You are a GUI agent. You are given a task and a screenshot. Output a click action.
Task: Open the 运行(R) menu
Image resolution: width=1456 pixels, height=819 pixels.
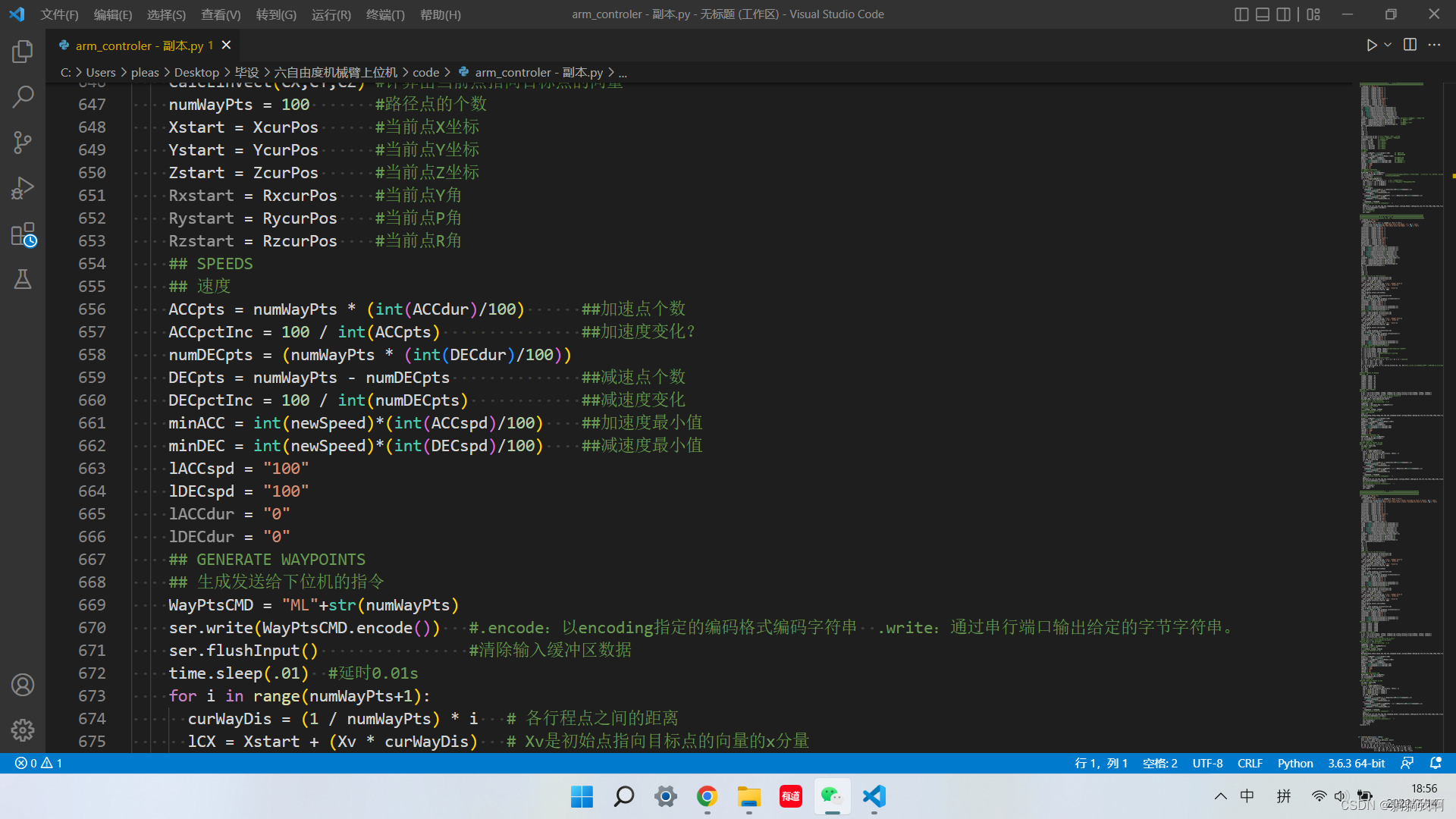click(x=331, y=14)
